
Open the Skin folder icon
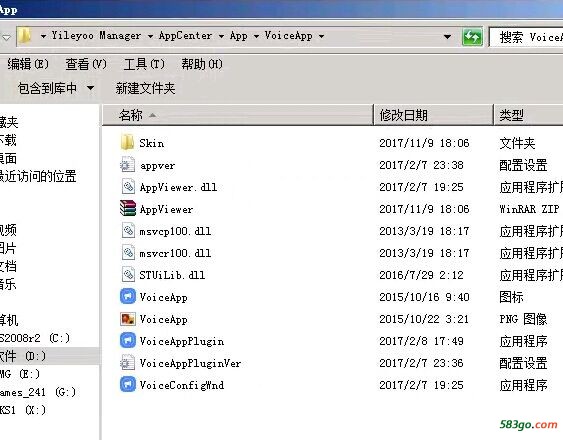coord(127,143)
